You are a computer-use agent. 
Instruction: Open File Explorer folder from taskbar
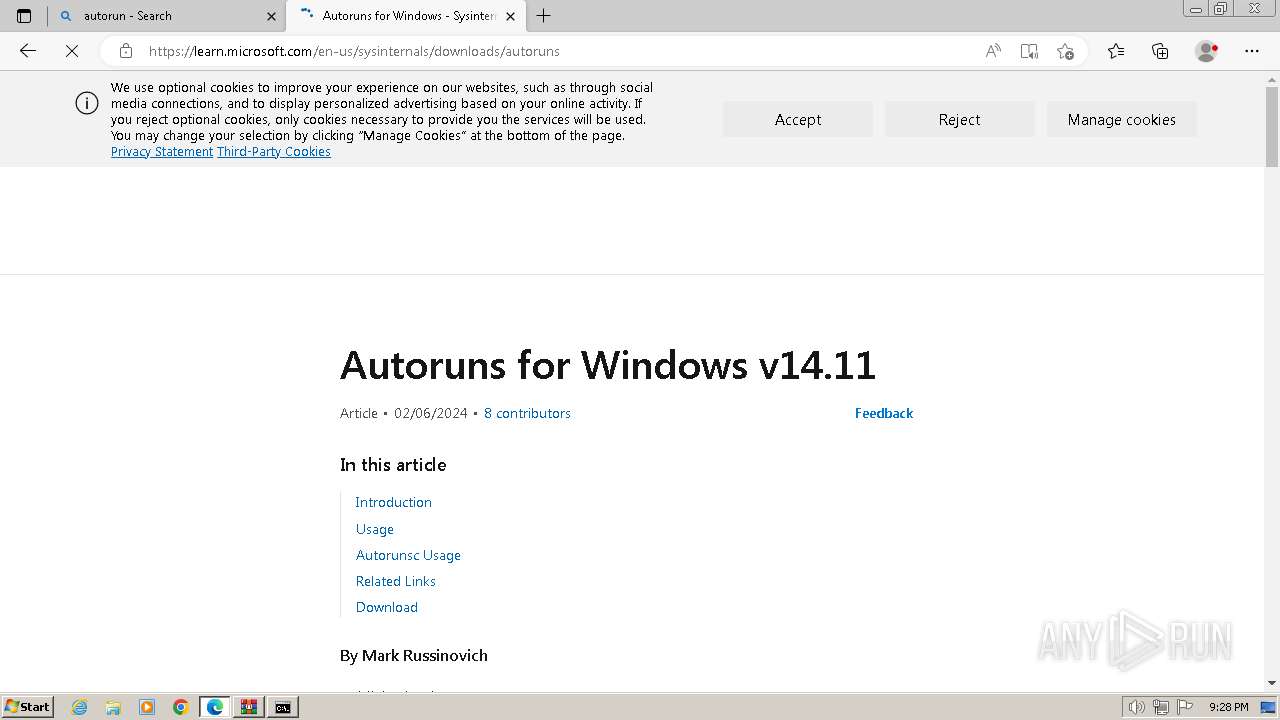113,707
